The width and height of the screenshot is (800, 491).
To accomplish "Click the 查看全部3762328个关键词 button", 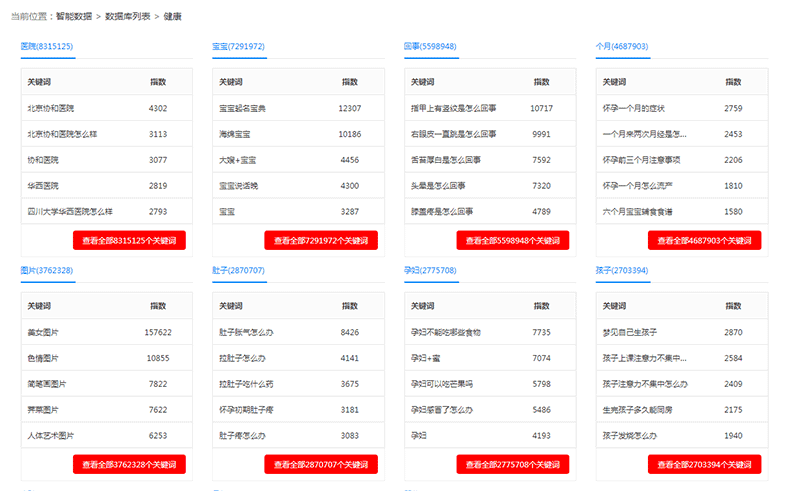I will click(x=129, y=464).
